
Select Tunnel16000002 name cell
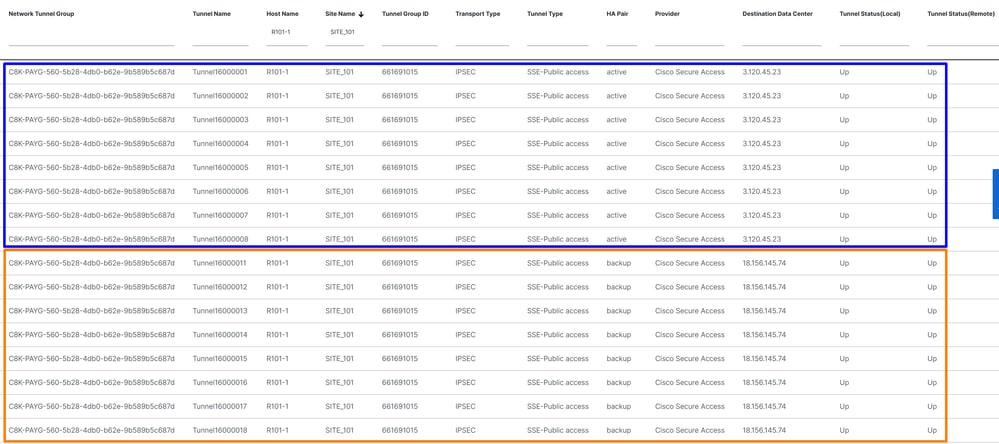(220, 96)
